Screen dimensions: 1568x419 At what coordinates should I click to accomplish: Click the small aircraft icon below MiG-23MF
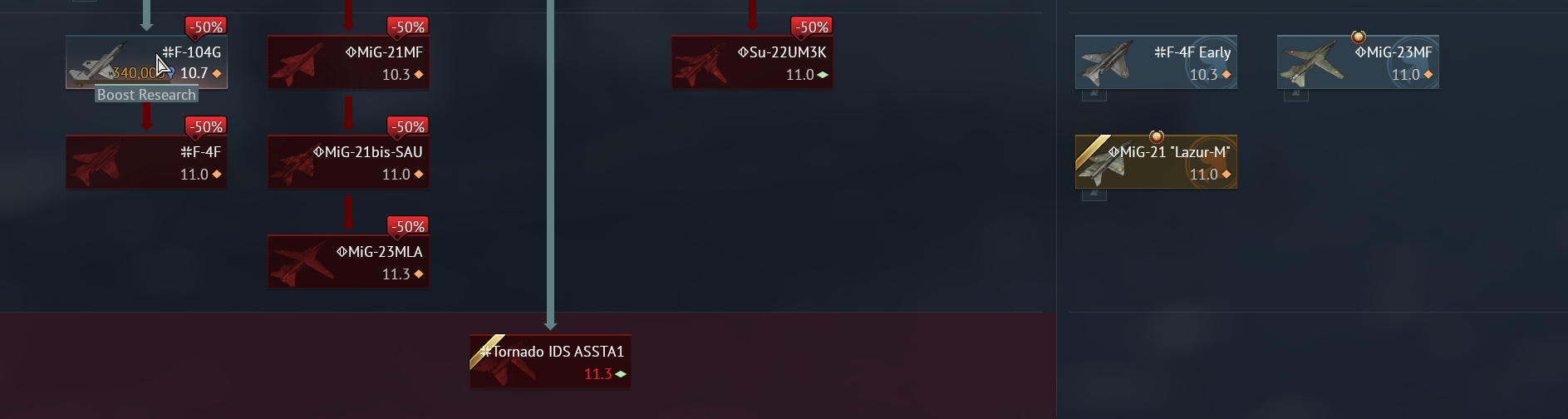[x=1296, y=94]
